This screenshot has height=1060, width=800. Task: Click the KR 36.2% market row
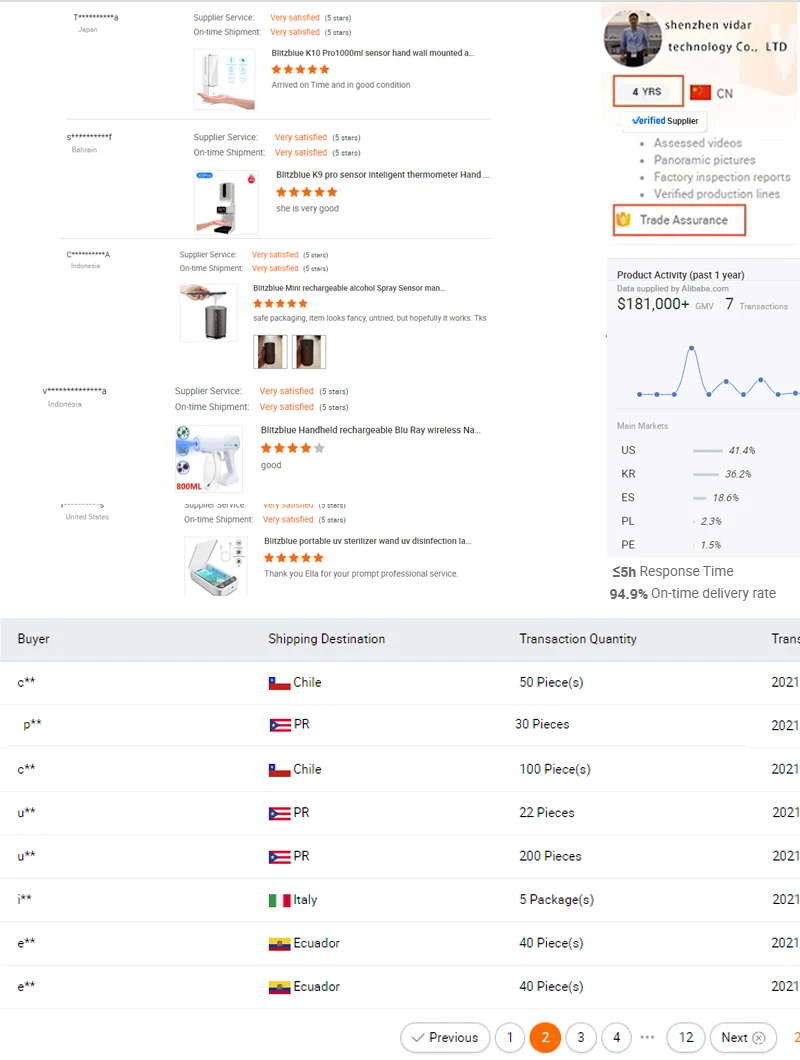tap(686, 474)
